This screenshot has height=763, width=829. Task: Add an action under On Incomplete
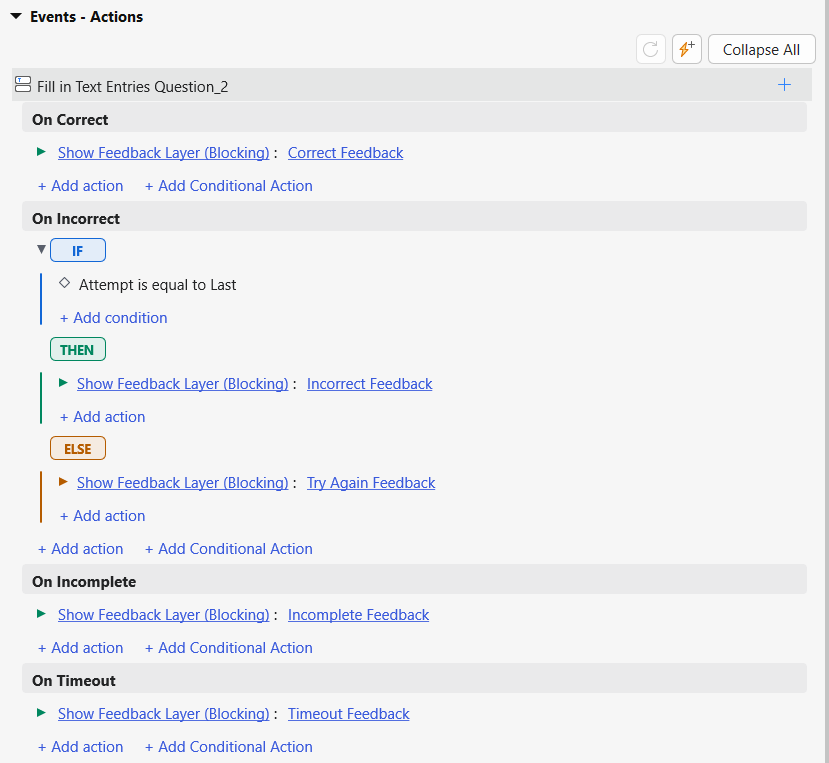pos(80,648)
